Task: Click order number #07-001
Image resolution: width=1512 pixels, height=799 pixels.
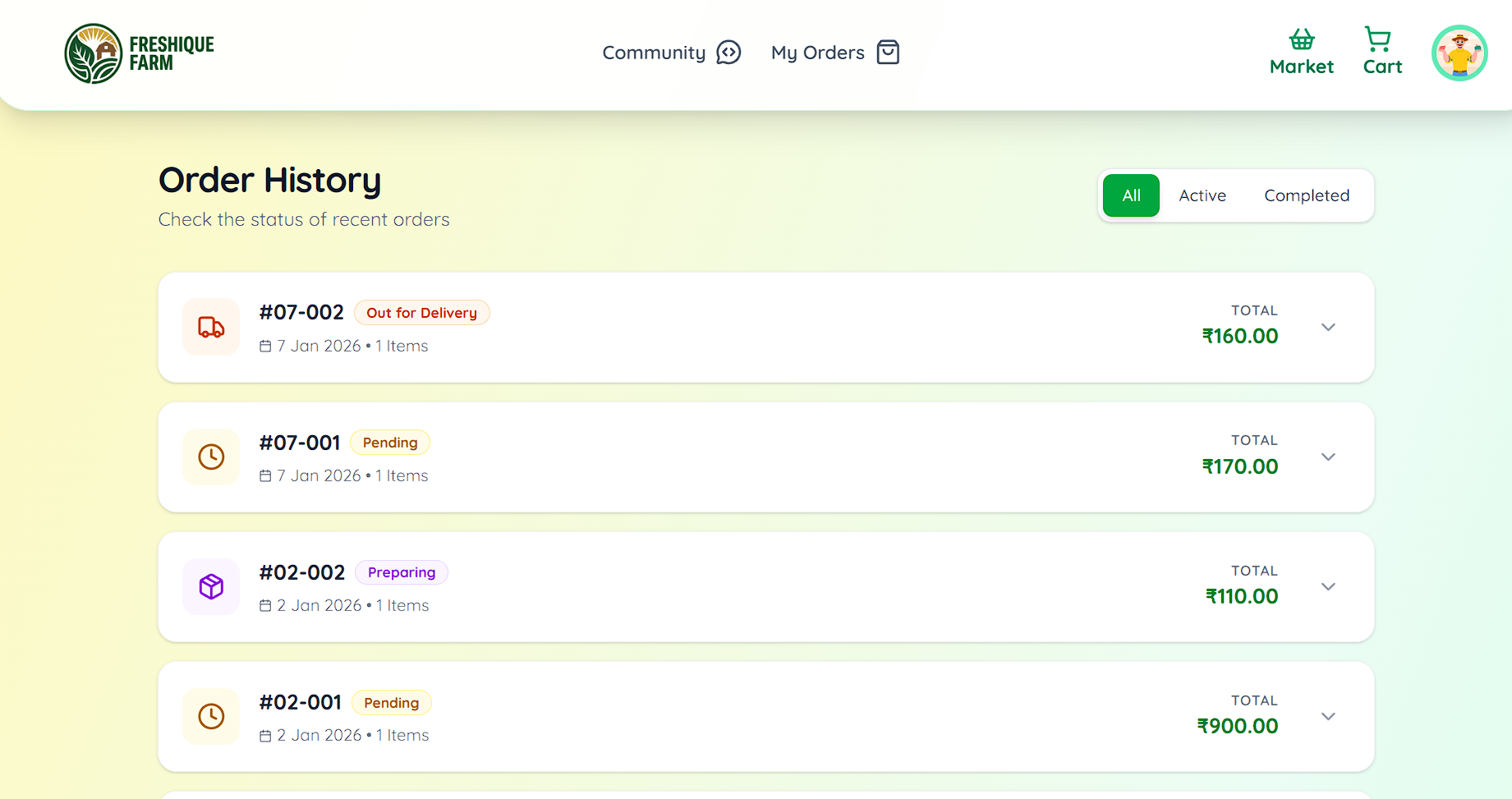Action: (x=300, y=443)
